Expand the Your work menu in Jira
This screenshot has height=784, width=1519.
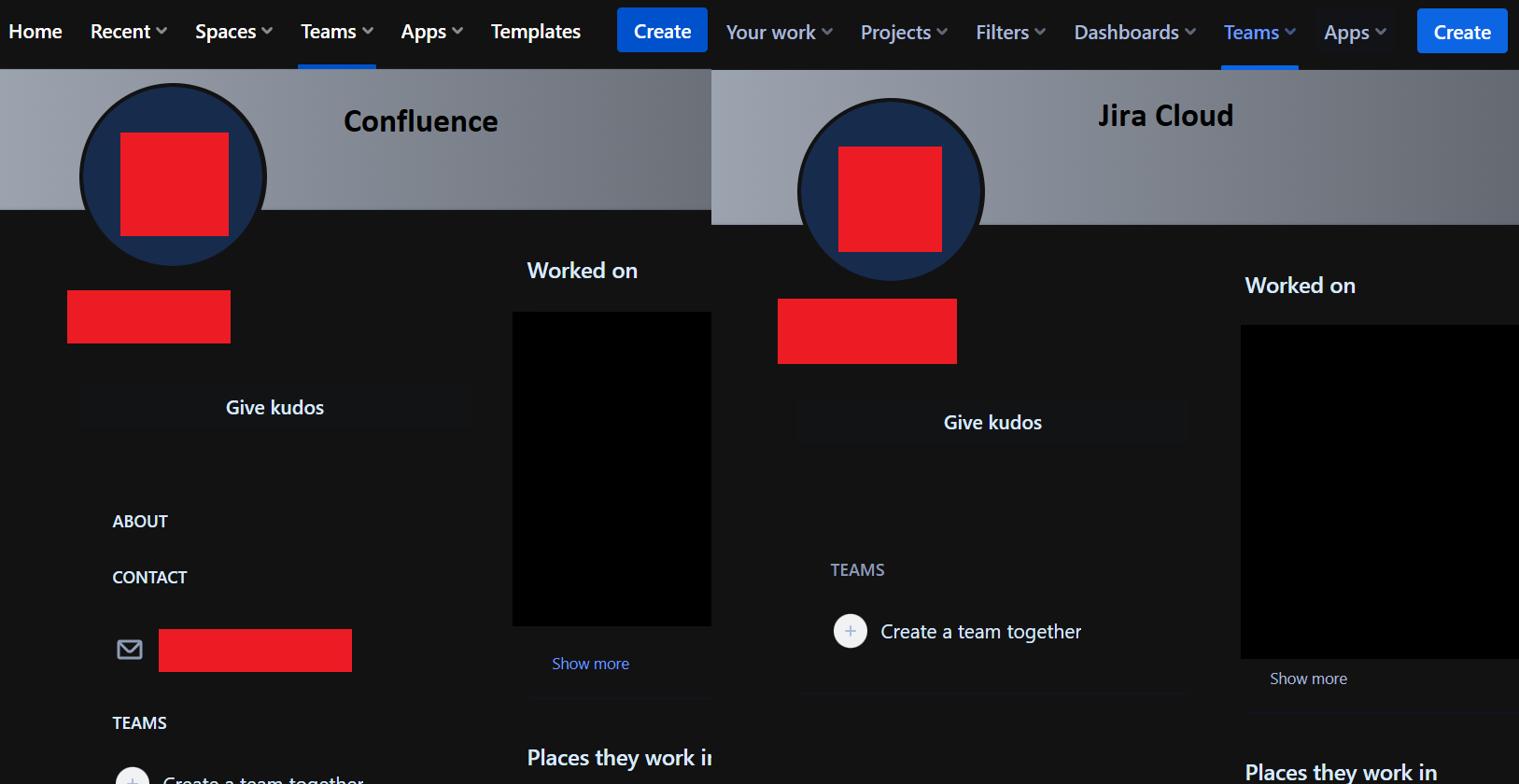[x=780, y=33]
